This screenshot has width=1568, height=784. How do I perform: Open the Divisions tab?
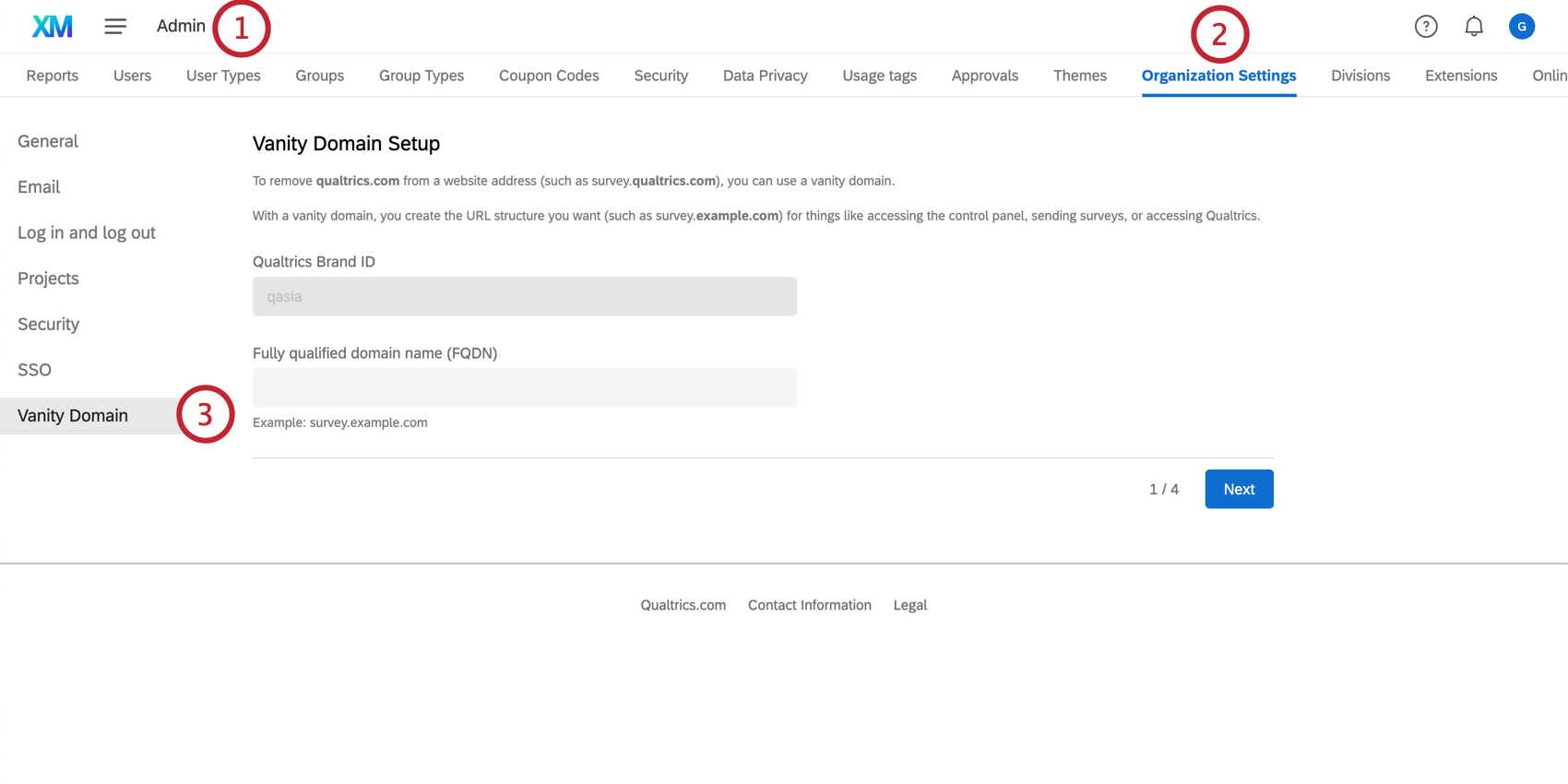(1360, 76)
